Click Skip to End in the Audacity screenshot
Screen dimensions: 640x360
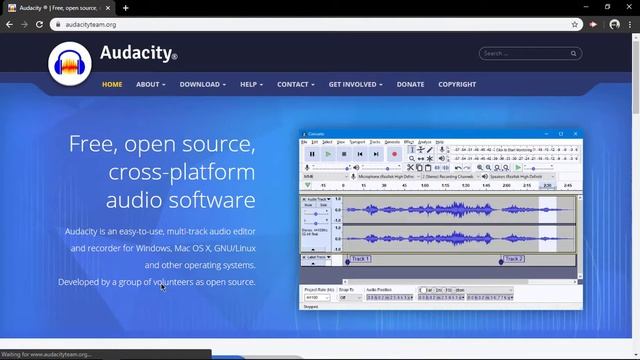tap(376, 154)
